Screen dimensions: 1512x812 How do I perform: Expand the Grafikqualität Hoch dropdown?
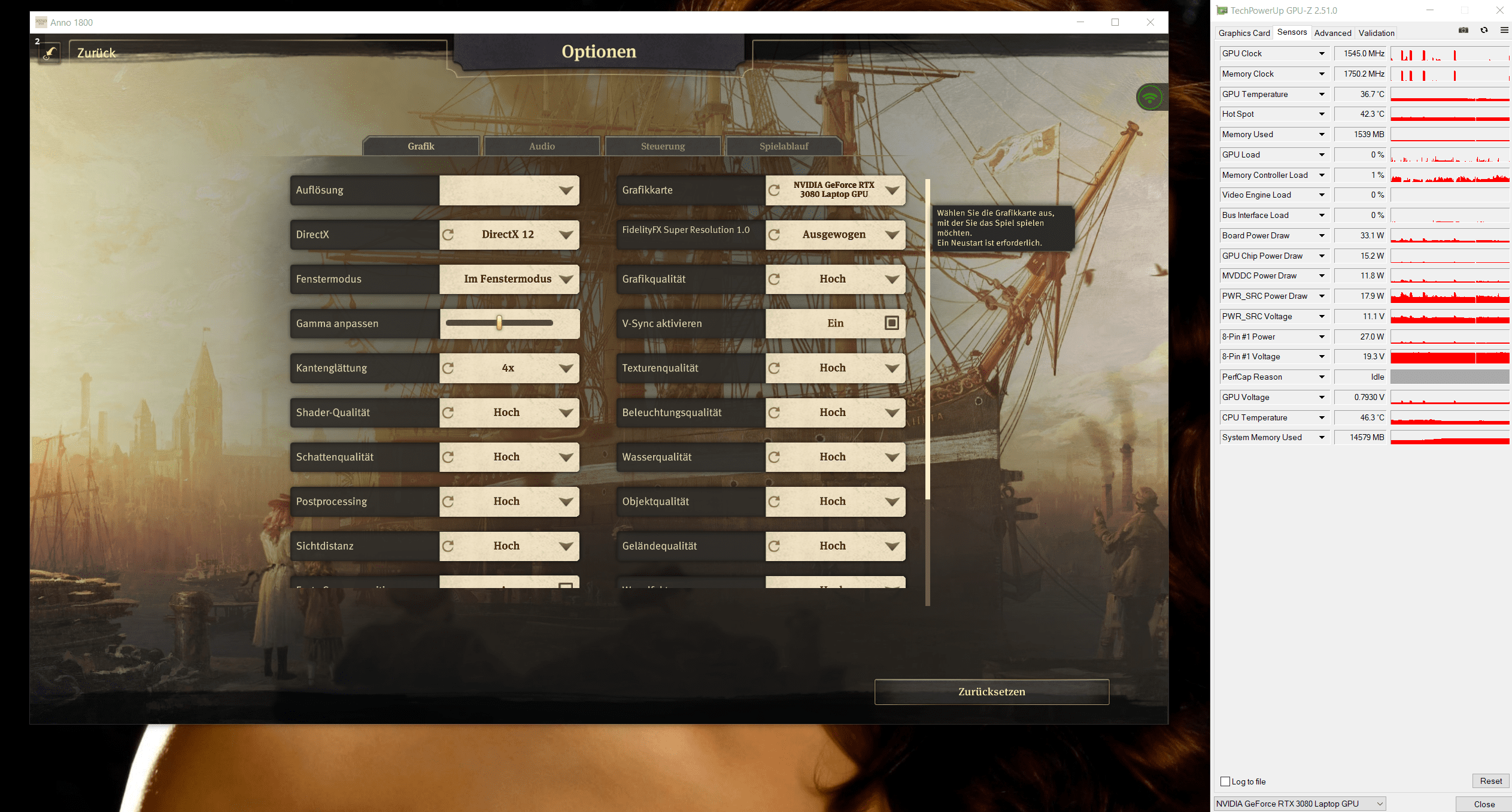tap(836, 279)
